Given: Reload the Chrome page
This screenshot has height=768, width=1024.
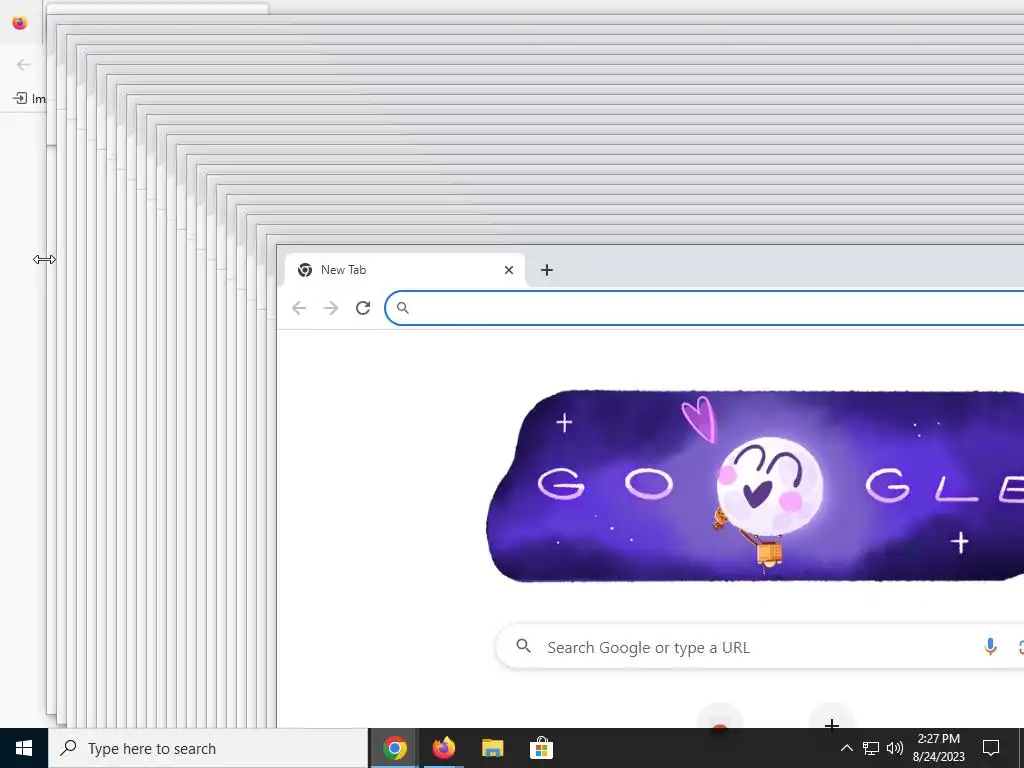Looking at the screenshot, I should (x=363, y=308).
